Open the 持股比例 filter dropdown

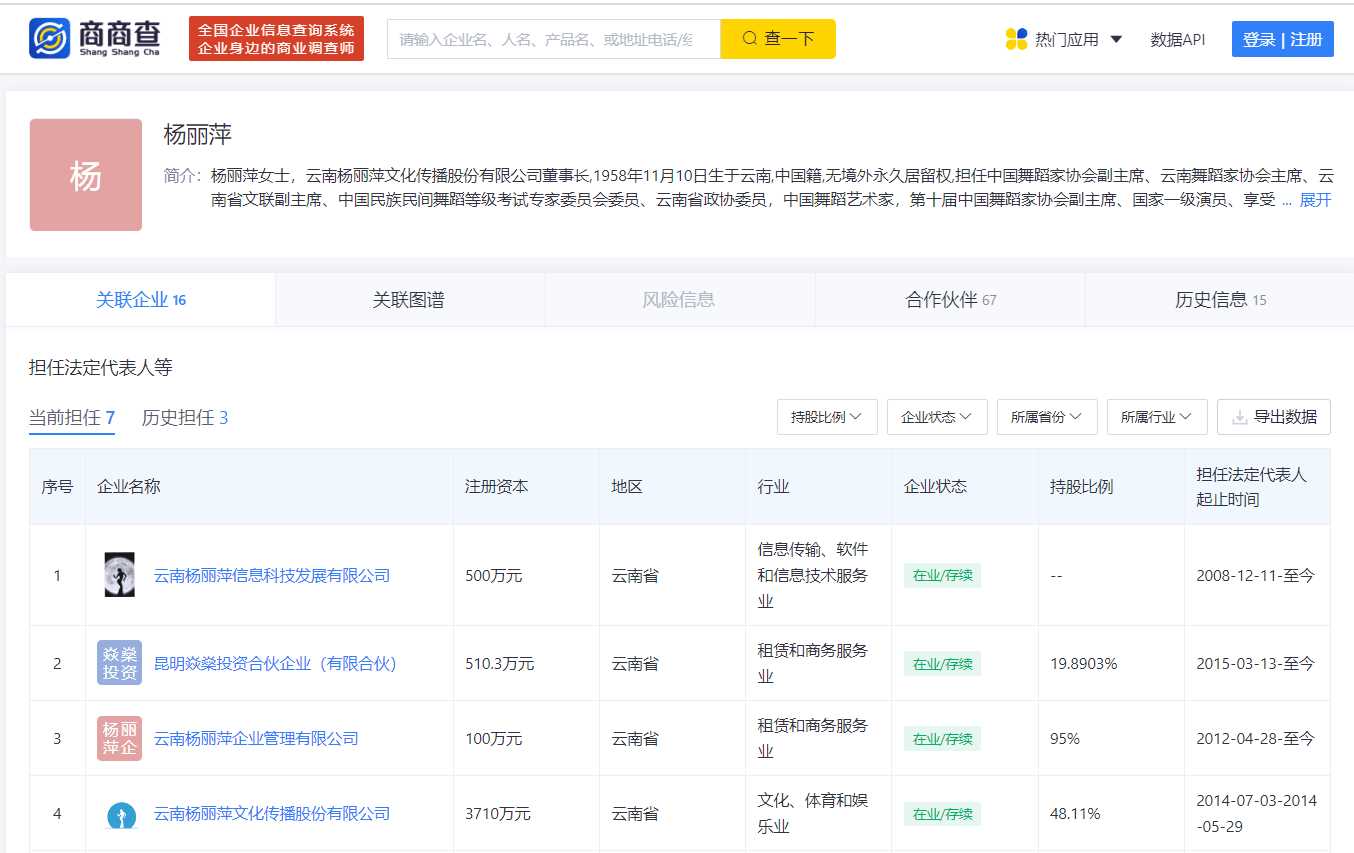[827, 417]
